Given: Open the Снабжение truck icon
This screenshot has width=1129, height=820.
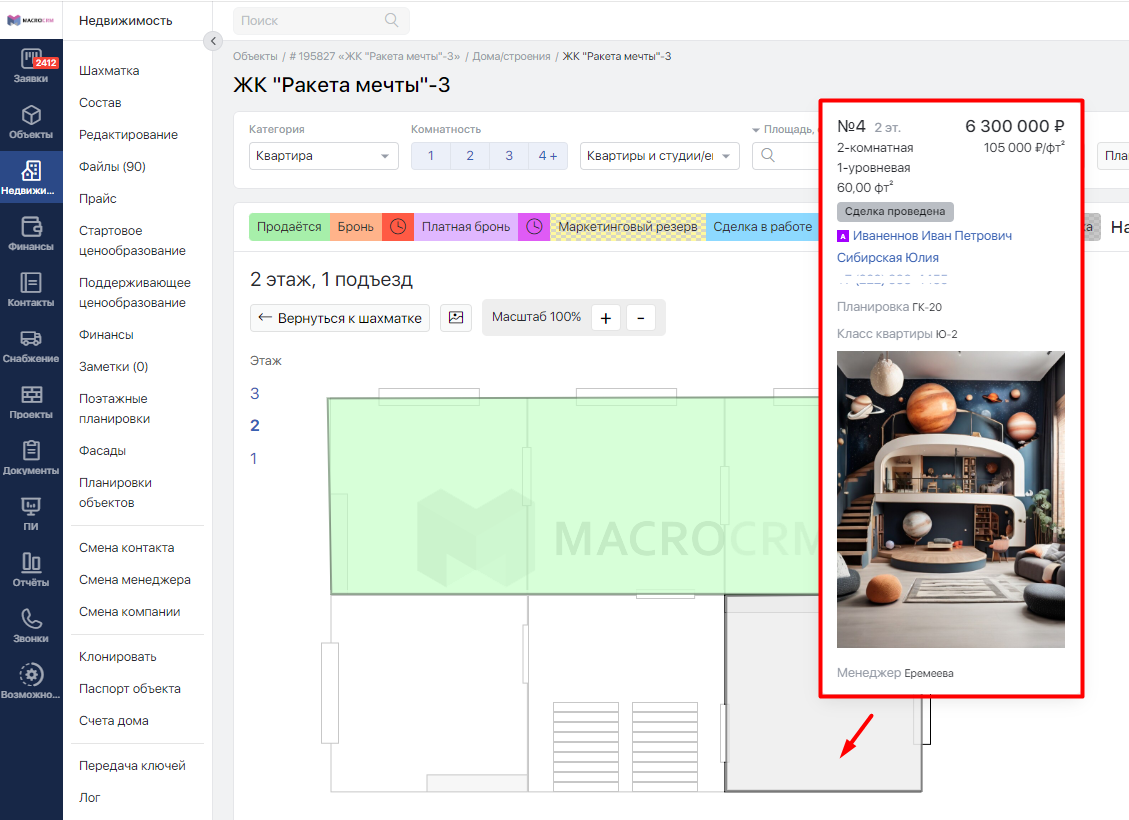Looking at the screenshot, I should pos(31,345).
